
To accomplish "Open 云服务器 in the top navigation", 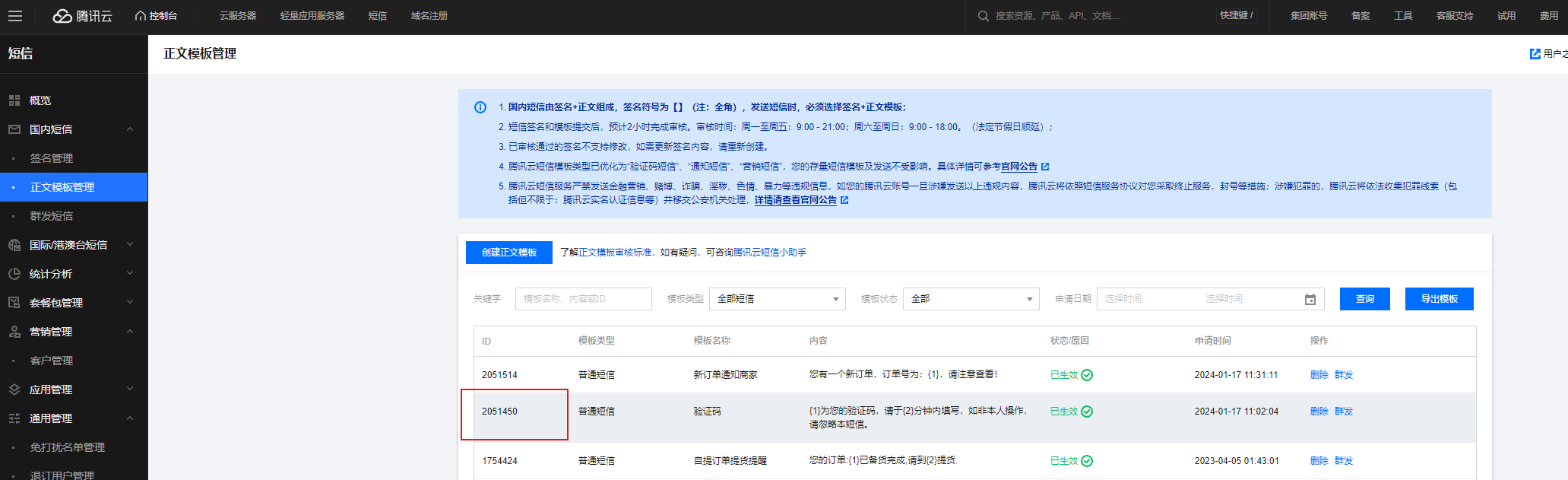I will [238, 16].
